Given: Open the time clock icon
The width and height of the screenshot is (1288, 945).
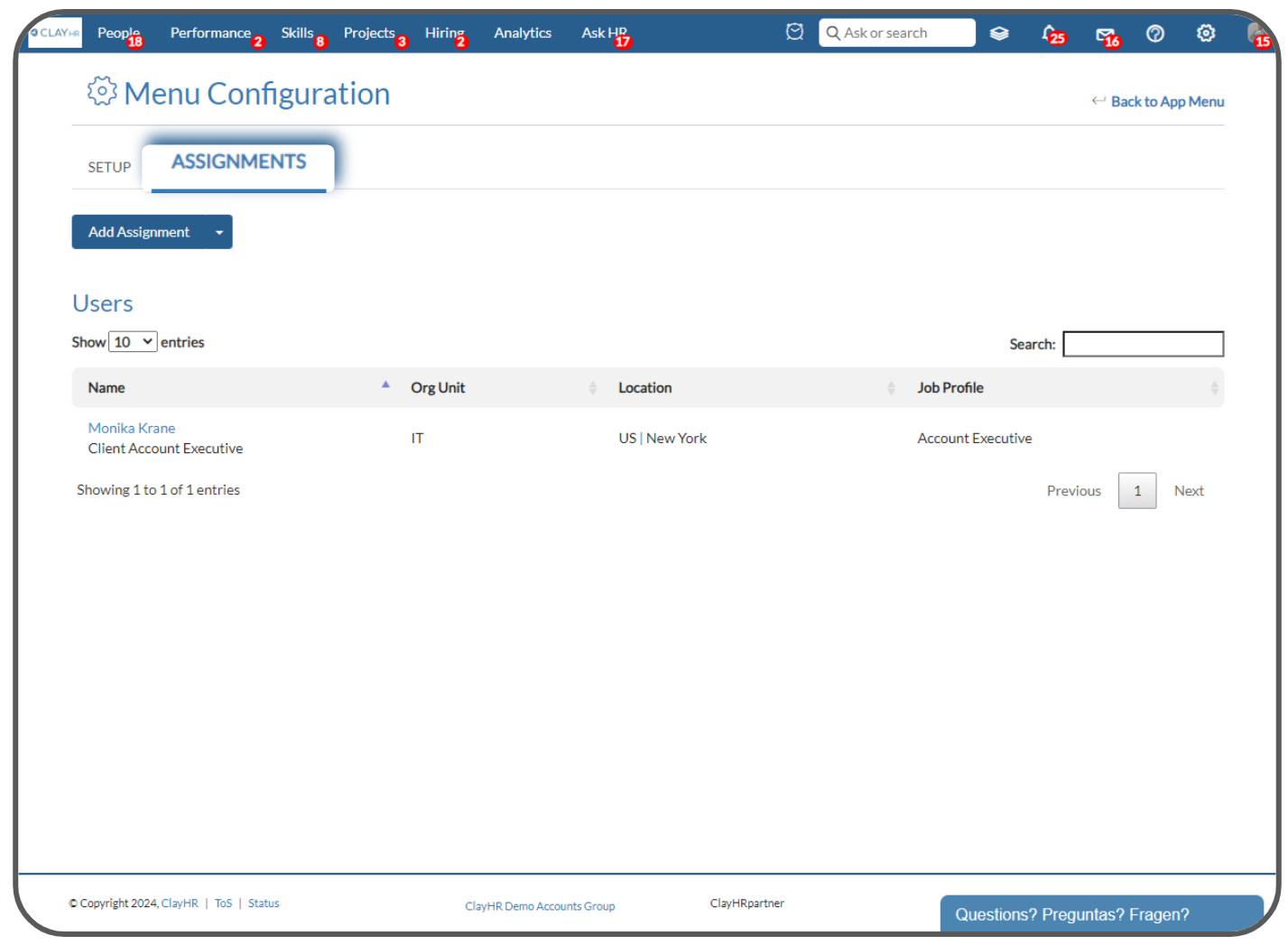Looking at the screenshot, I should click(794, 32).
